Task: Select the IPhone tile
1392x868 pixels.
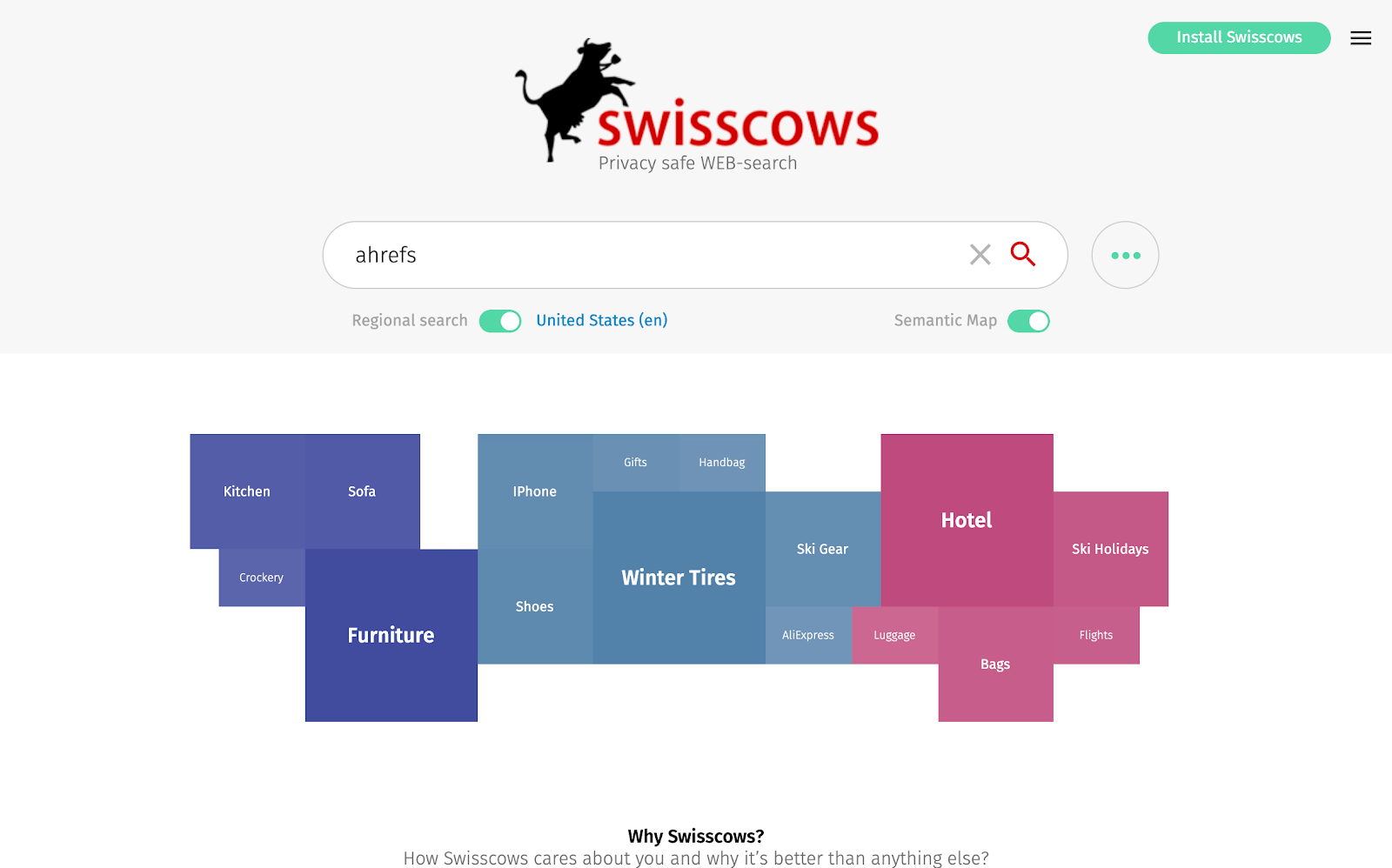Action: 535,491
